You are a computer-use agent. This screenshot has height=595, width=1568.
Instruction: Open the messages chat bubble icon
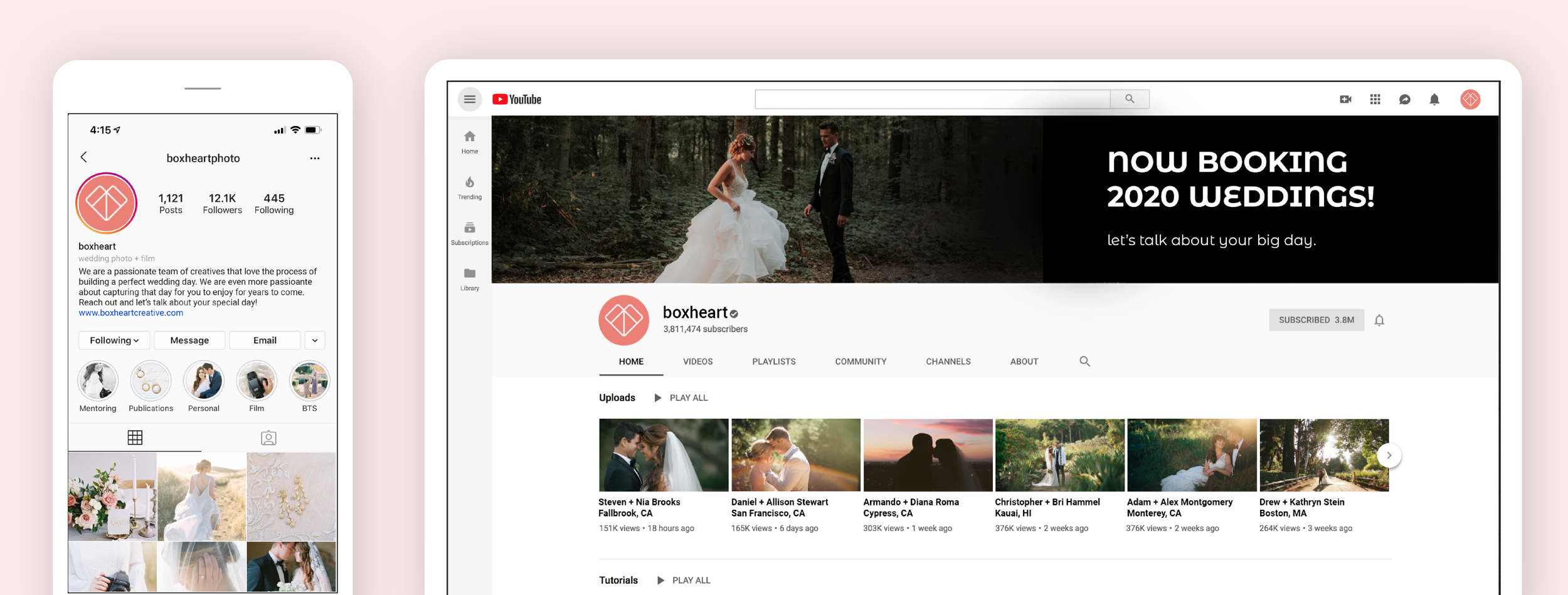pos(1405,99)
